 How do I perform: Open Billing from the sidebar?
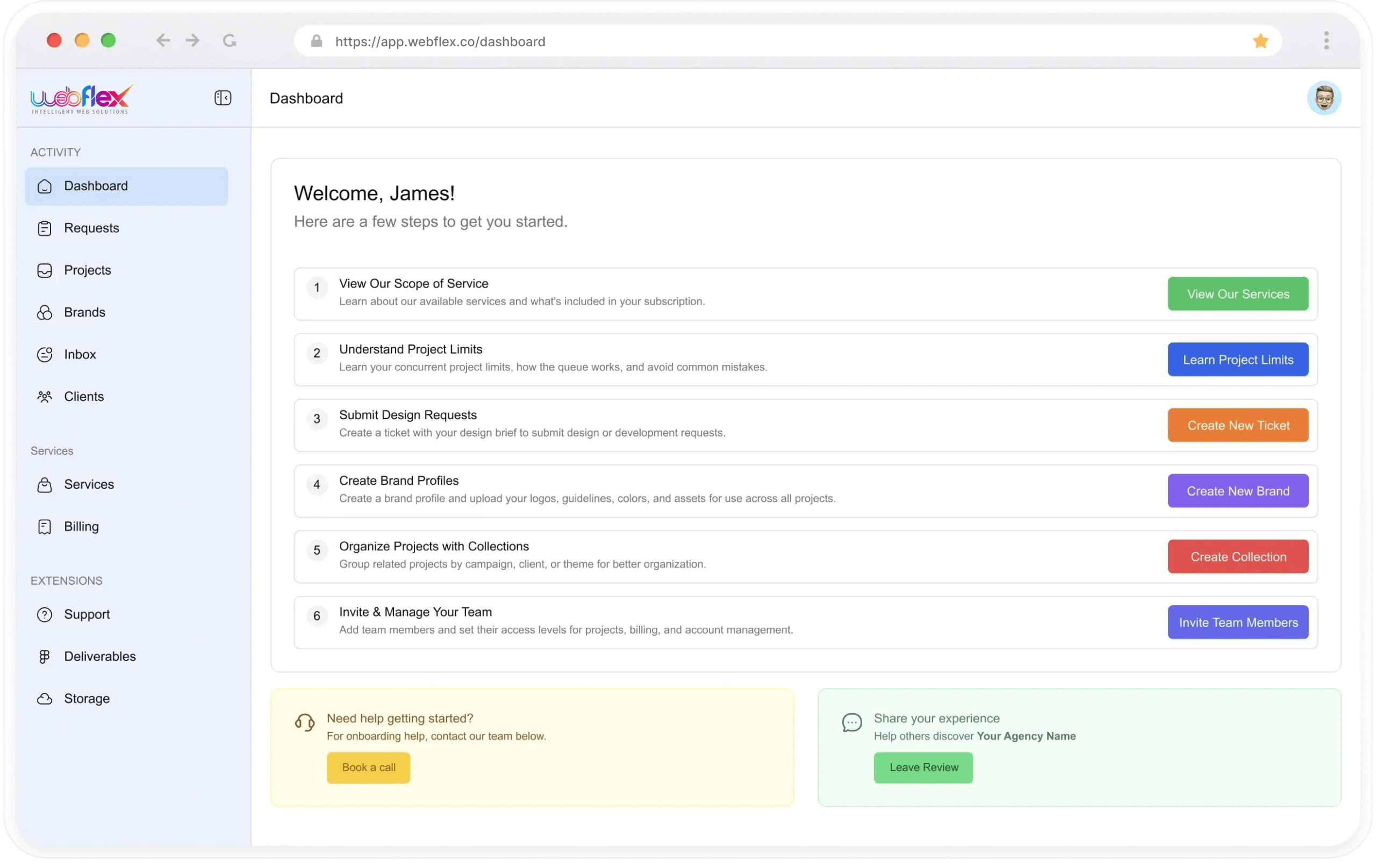(x=81, y=526)
